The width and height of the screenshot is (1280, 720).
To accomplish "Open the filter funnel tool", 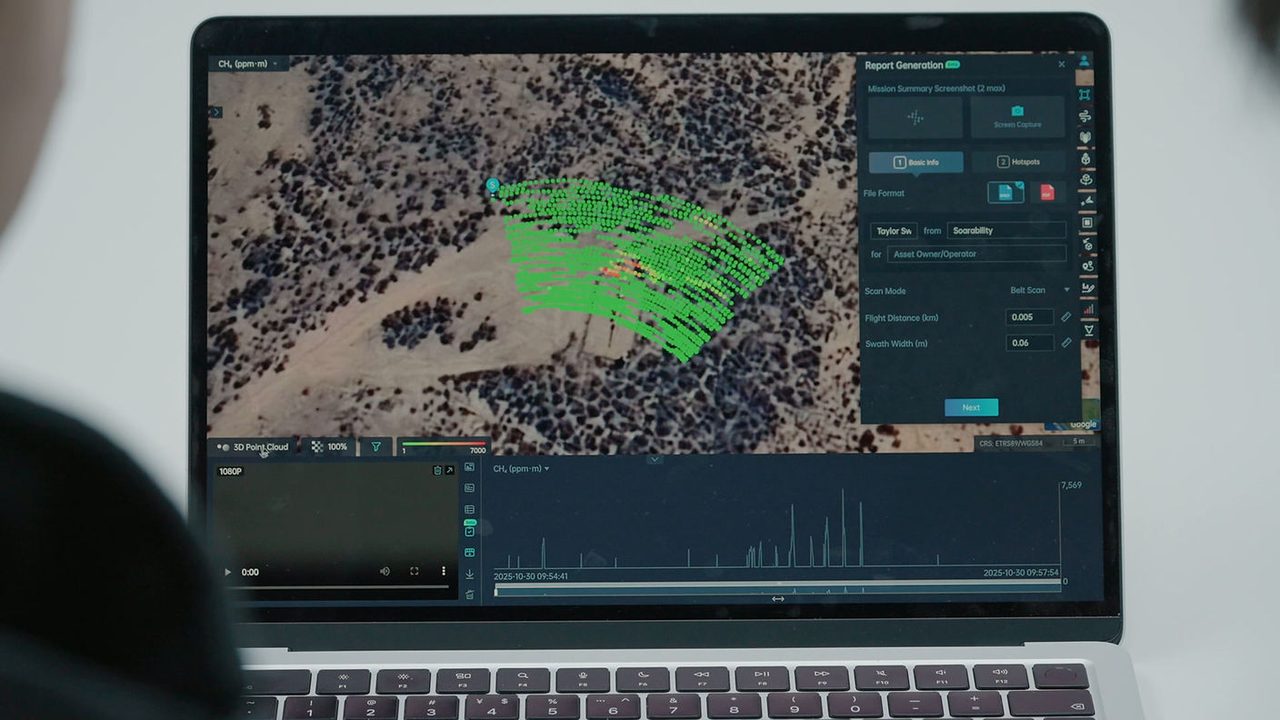I will 376,447.
